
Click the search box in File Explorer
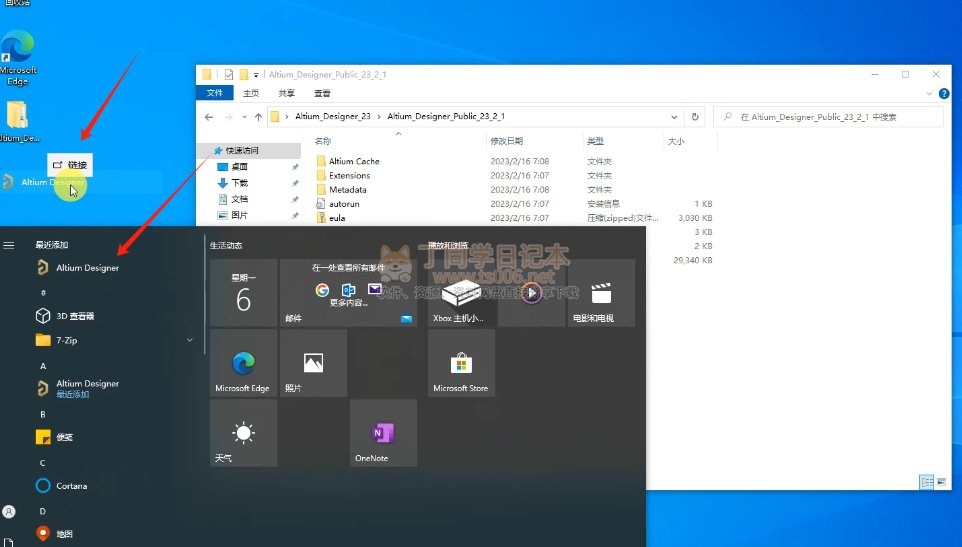(830, 117)
